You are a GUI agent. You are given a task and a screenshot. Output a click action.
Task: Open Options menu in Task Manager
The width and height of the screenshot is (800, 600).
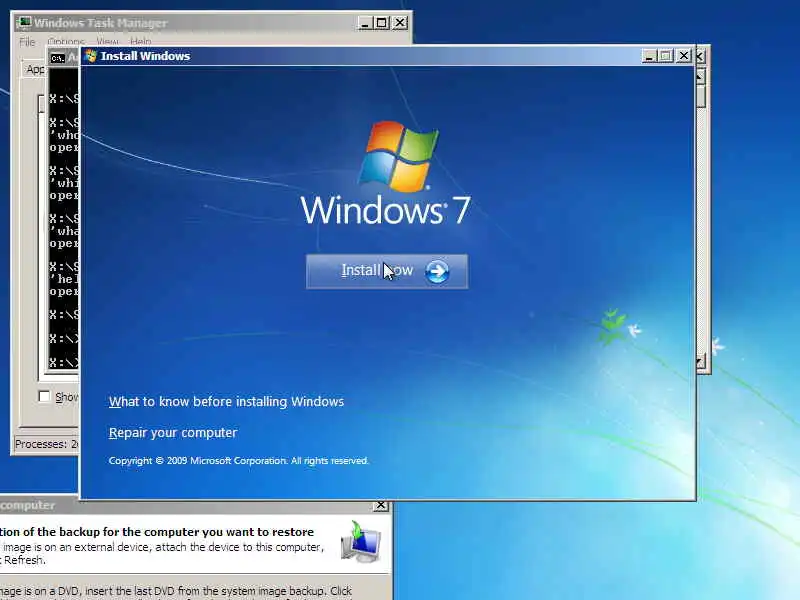pos(66,41)
